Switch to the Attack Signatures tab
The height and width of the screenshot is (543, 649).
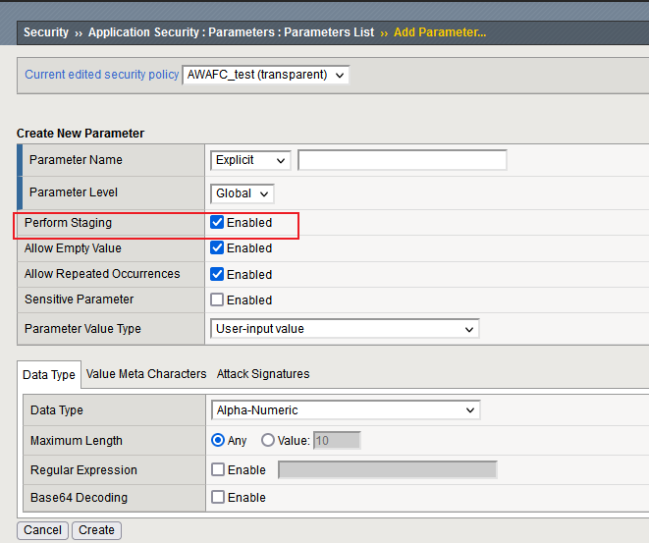tap(263, 374)
